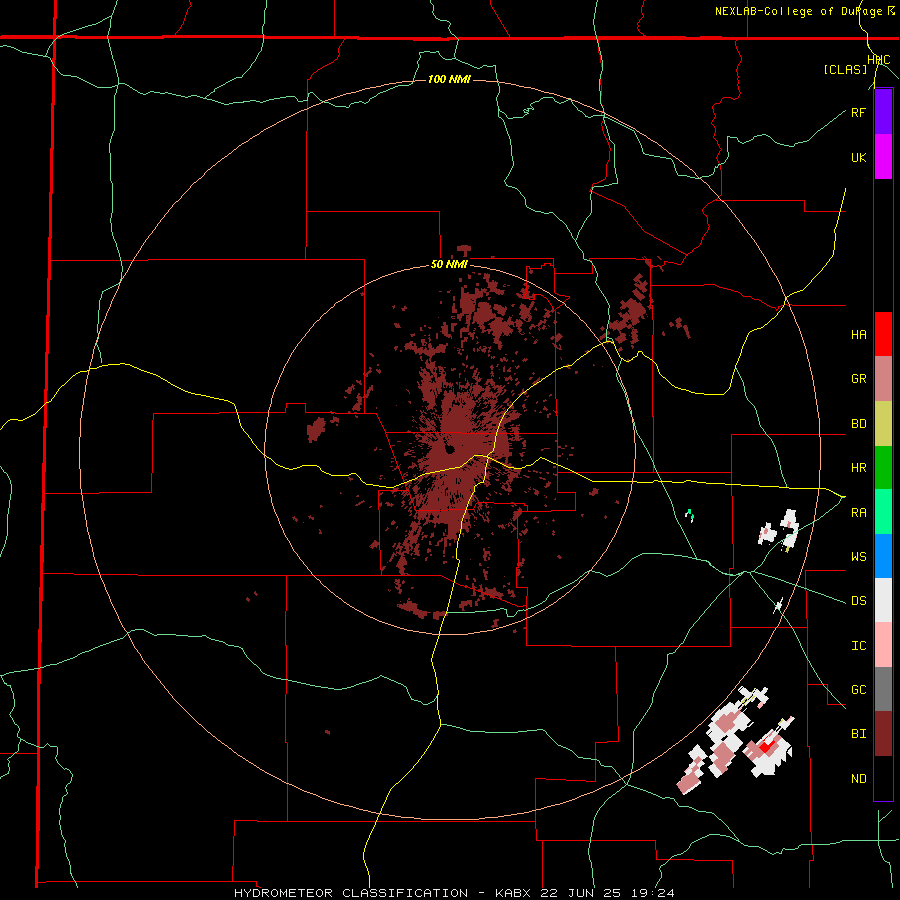
Task: Click the HA legend label
Action: point(858,335)
